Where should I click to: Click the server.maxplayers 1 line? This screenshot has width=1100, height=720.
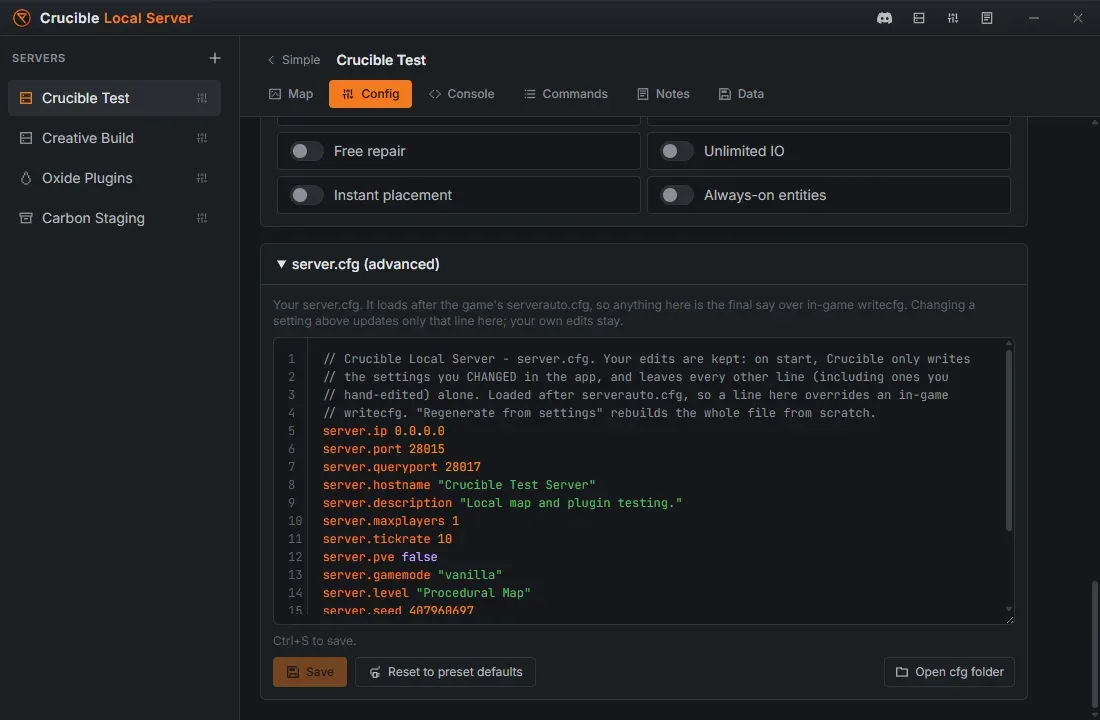(x=391, y=521)
